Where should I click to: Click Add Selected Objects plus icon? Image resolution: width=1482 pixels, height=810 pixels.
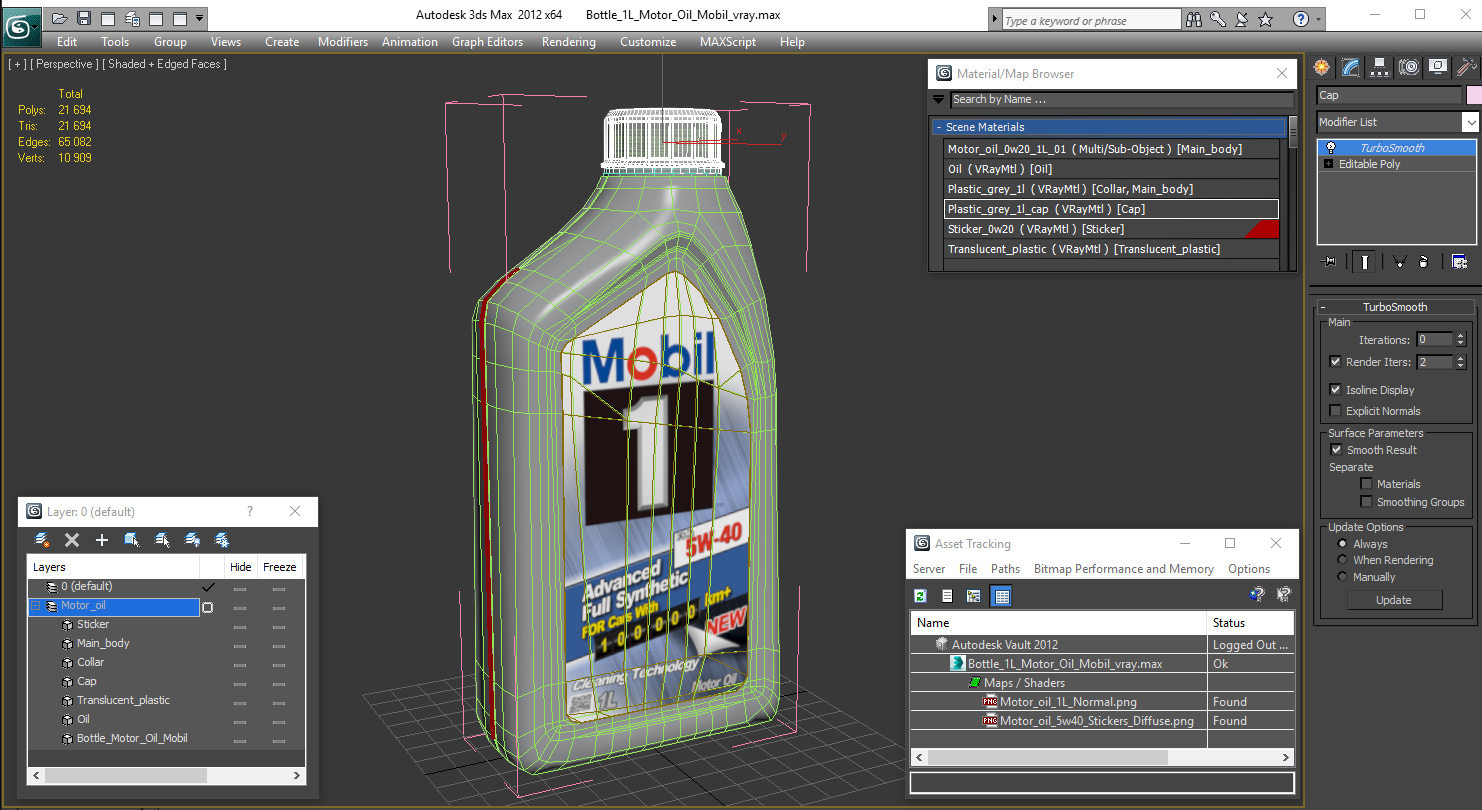(x=101, y=540)
